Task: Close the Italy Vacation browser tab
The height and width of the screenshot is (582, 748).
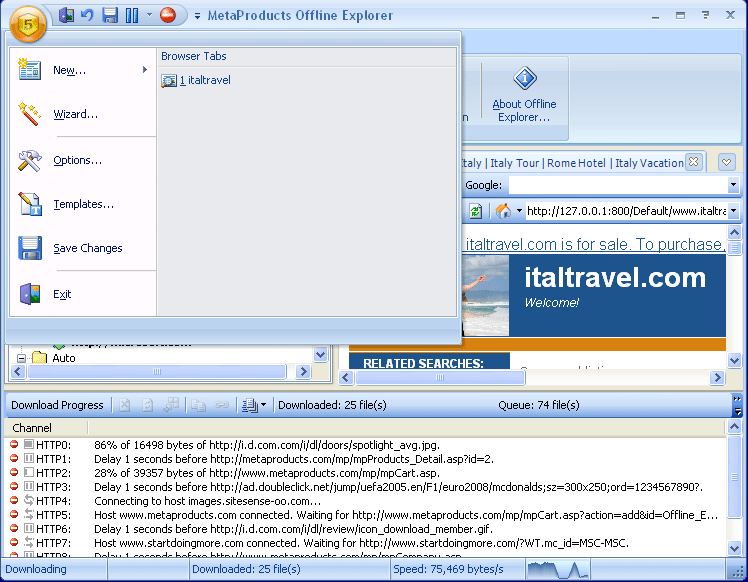Action: tap(694, 162)
